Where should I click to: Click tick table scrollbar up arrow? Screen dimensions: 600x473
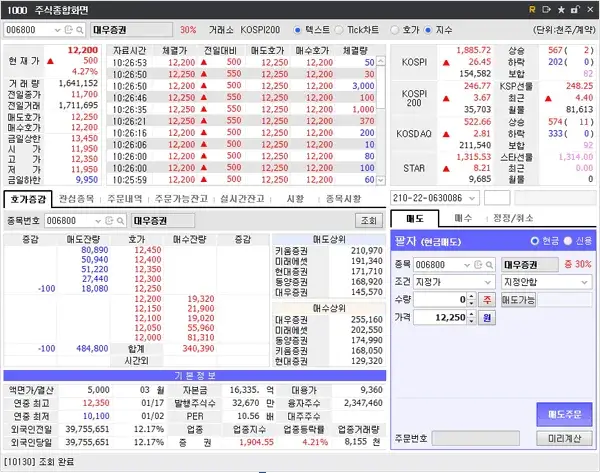pyautogui.click(x=381, y=61)
